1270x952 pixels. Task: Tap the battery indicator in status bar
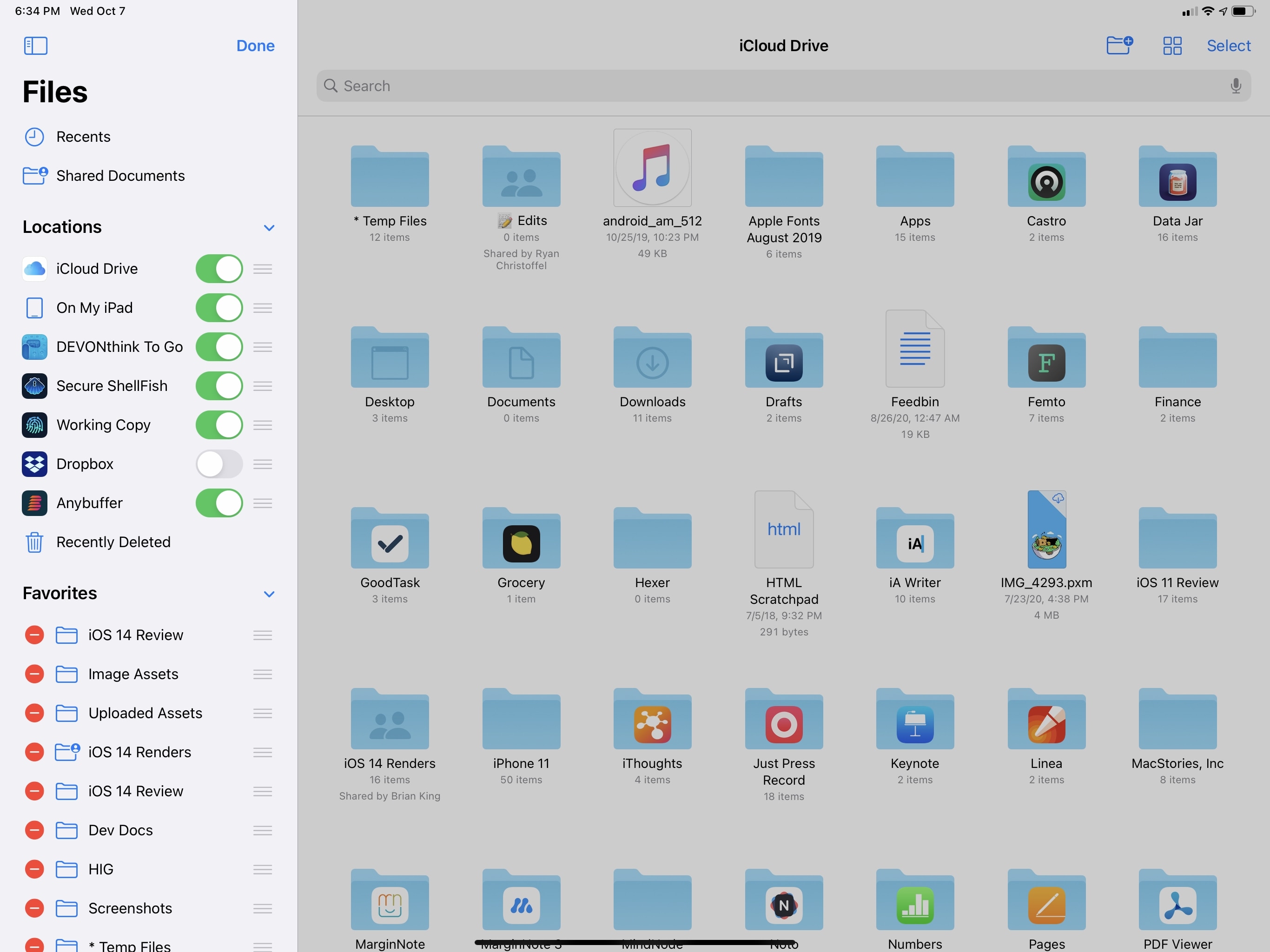(x=1243, y=11)
